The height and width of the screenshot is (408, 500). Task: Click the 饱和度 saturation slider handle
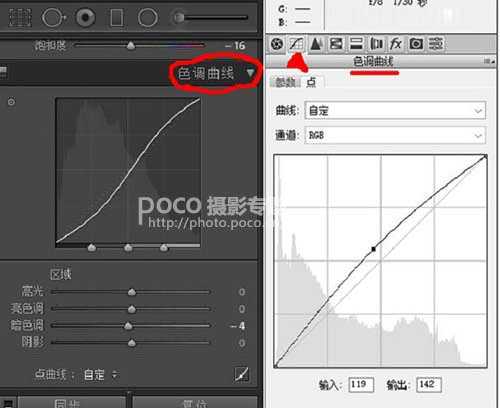point(131,46)
